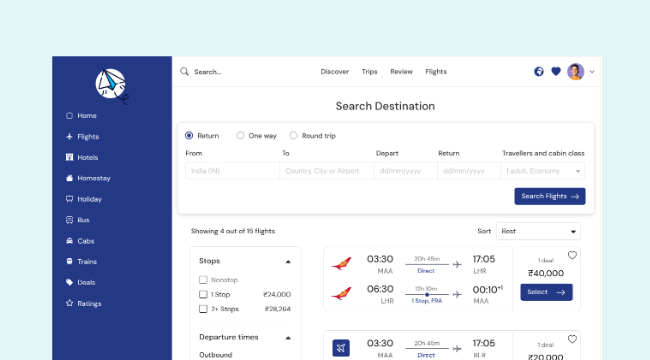
Task: Click the Homestay house icon
Action: click(69, 178)
